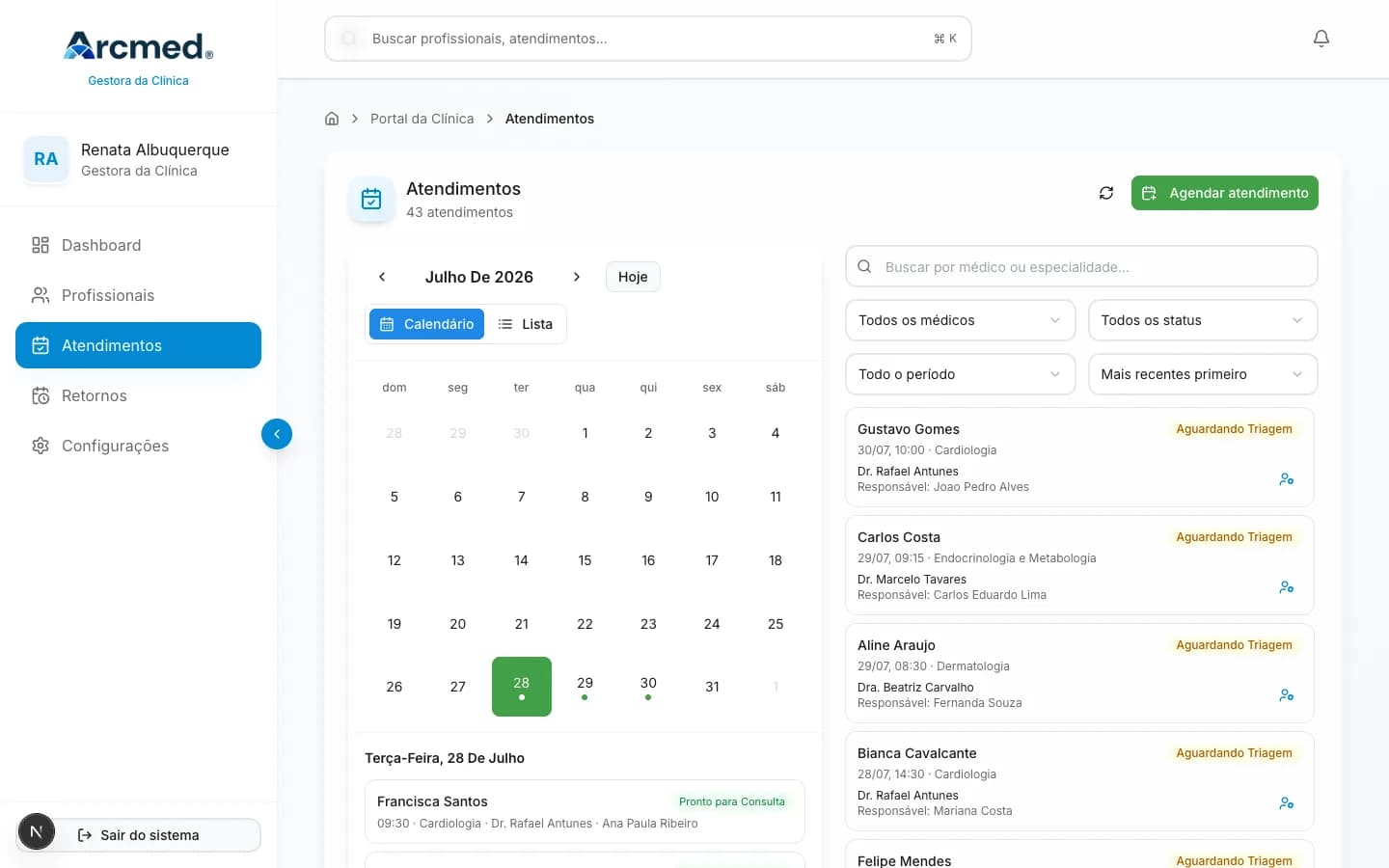1389x868 pixels.
Task: Open Francisca Santos appointment entry
Action: (585, 811)
